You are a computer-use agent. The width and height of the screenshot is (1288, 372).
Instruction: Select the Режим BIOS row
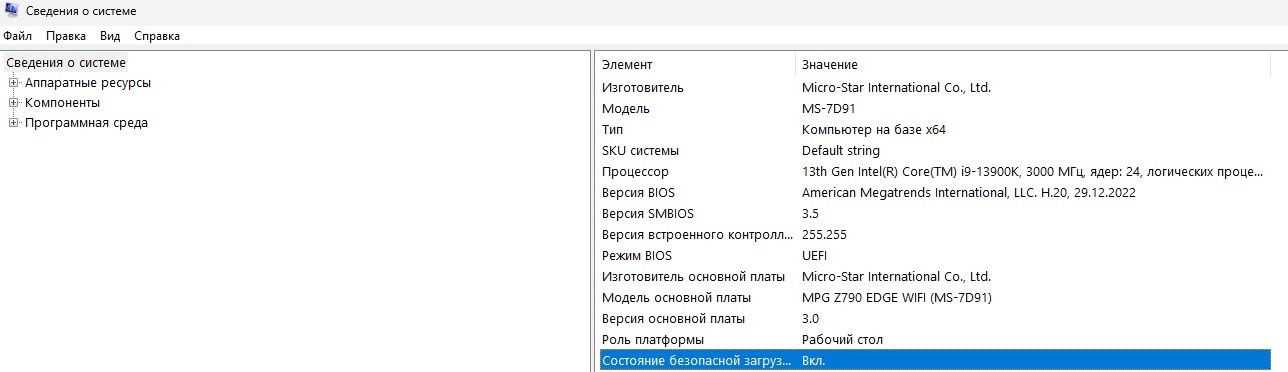(x=935, y=255)
